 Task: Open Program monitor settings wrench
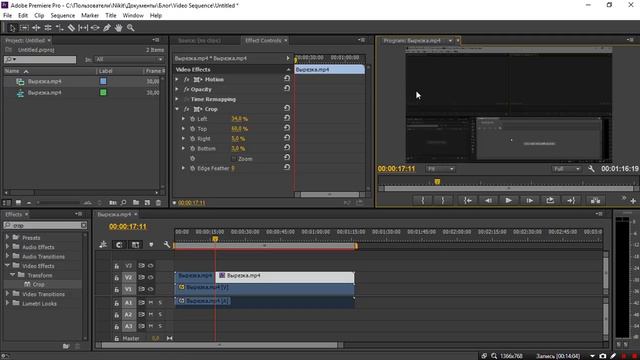click(591, 169)
